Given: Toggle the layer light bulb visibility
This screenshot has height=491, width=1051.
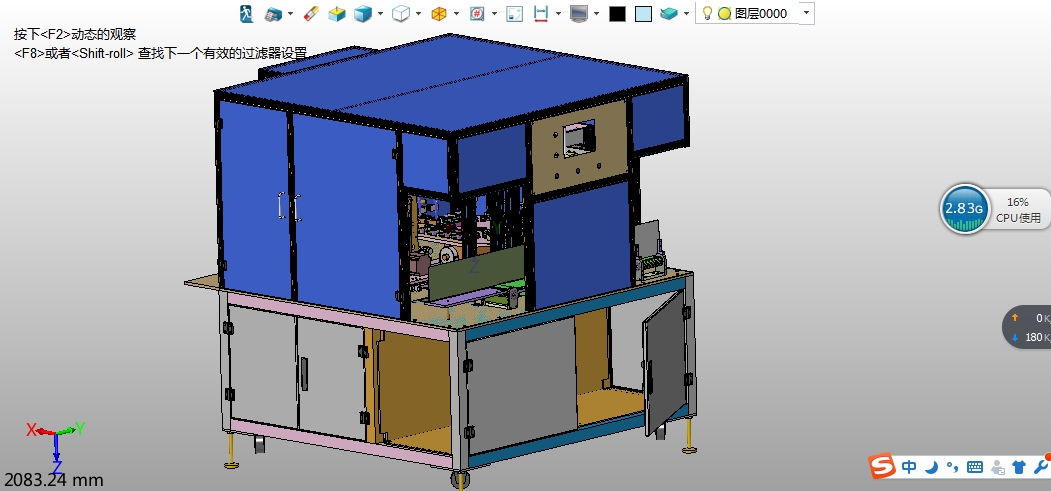Looking at the screenshot, I should tap(707, 14).
